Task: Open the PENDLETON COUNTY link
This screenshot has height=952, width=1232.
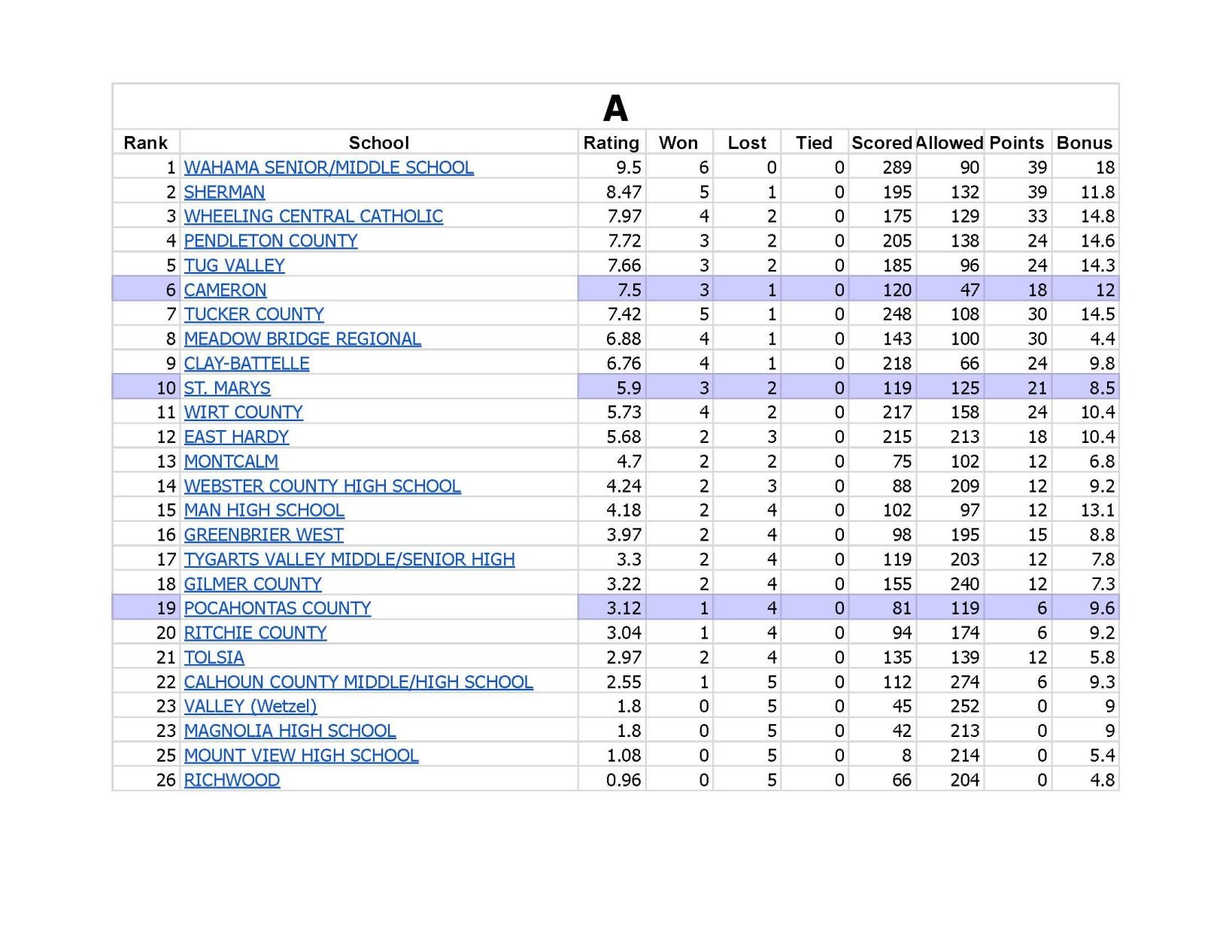Action: pyautogui.click(x=271, y=241)
